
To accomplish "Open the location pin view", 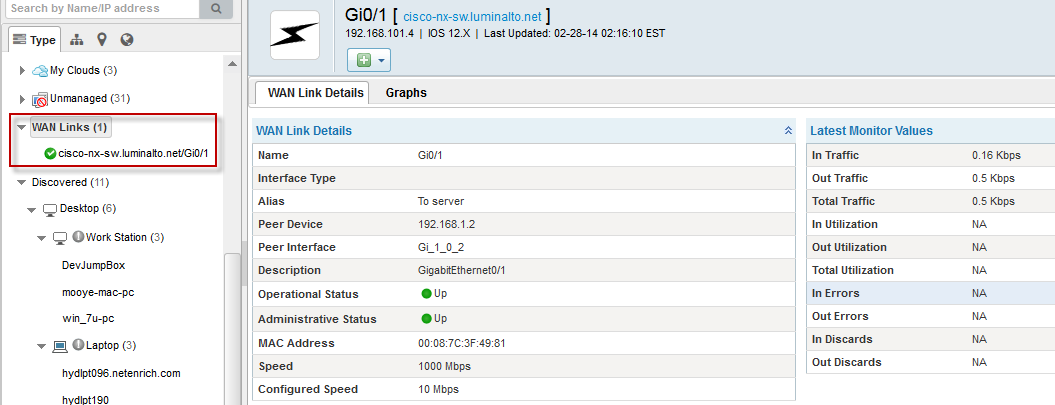I will tap(102, 40).
